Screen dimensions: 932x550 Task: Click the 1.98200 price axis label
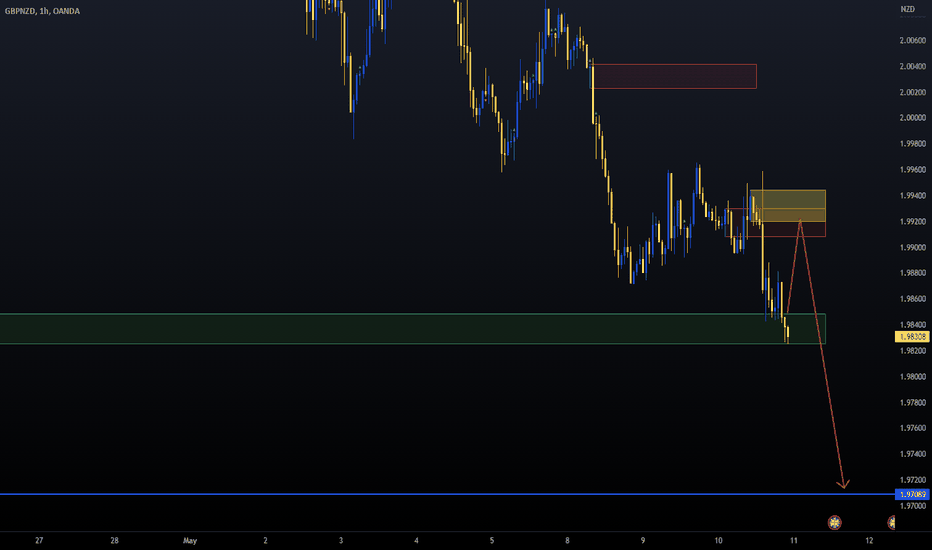[x=912, y=350]
